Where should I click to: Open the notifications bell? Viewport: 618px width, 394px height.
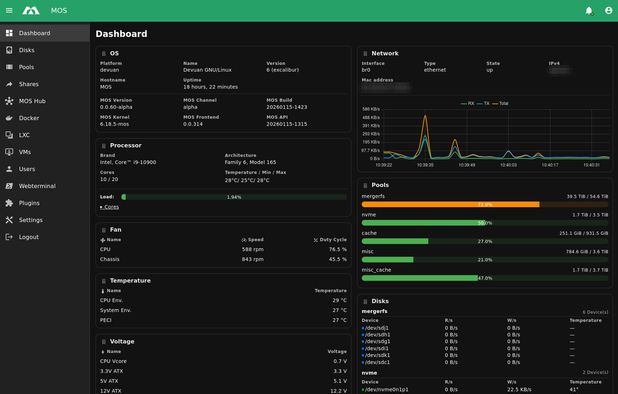[589, 11]
